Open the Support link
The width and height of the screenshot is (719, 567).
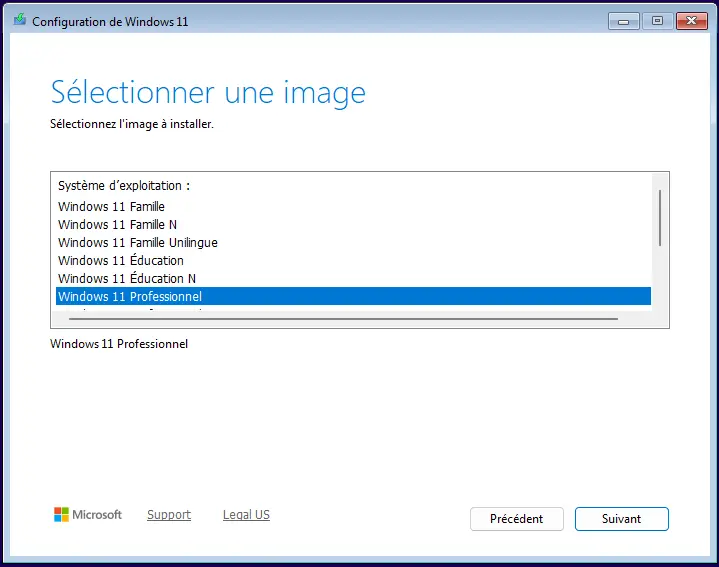pos(168,515)
